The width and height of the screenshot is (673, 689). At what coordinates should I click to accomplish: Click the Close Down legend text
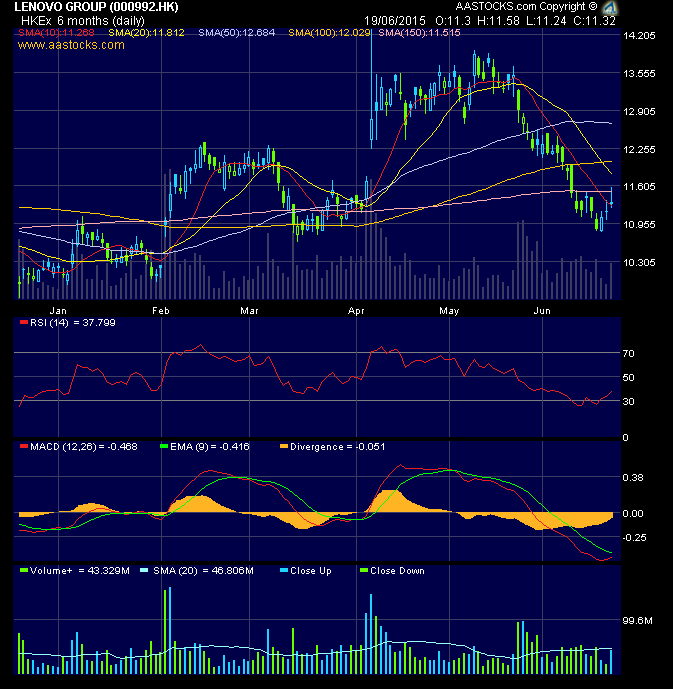pyautogui.click(x=397, y=570)
